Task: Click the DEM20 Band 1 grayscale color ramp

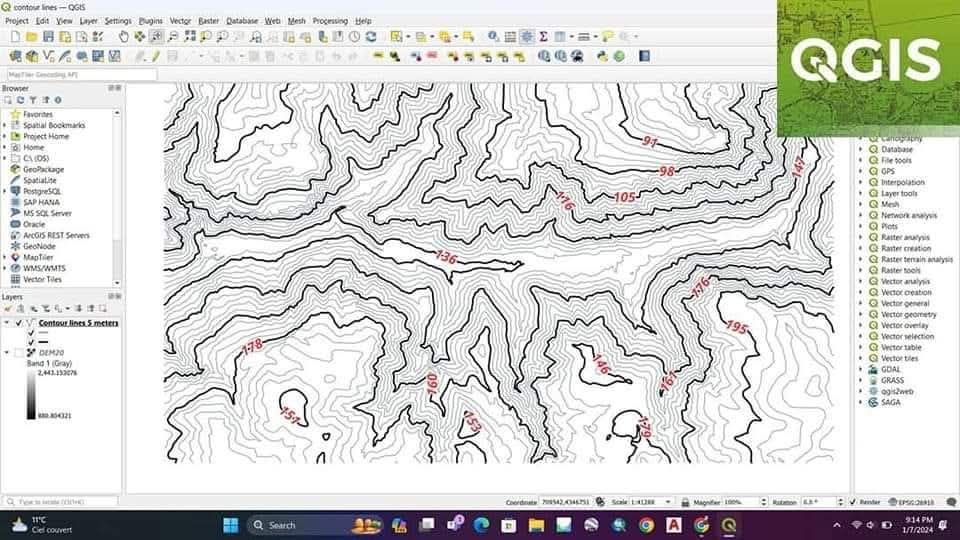Action: pyautogui.click(x=31, y=394)
